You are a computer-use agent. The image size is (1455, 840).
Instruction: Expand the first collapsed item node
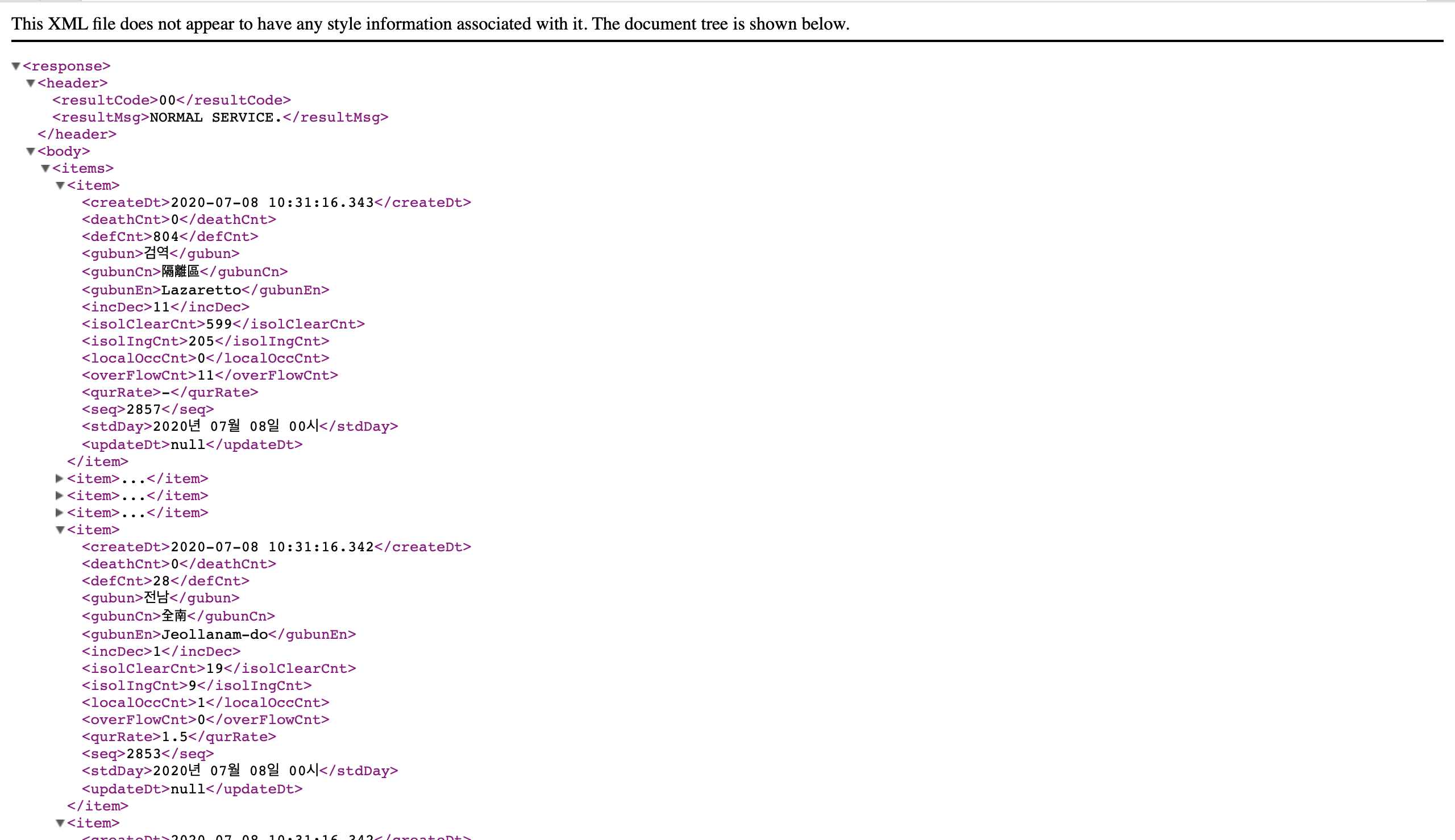60,479
